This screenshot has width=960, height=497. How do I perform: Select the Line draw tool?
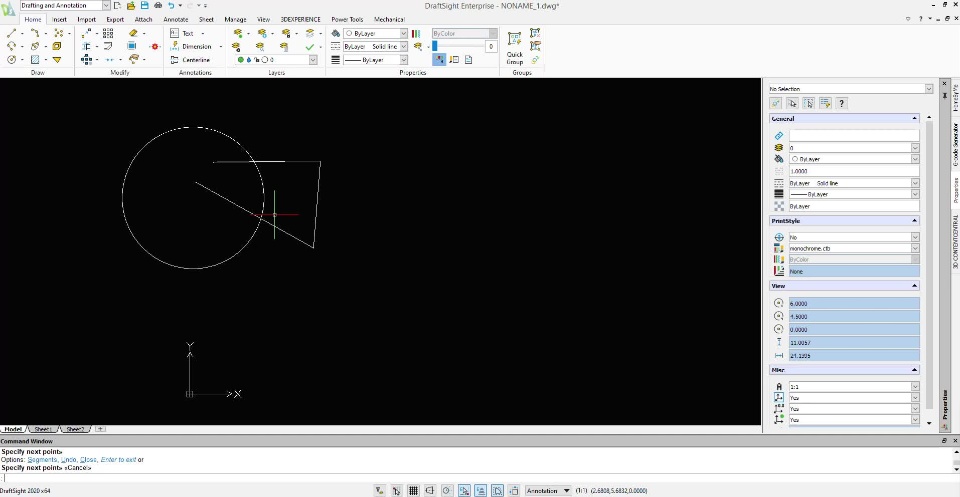[x=11, y=33]
